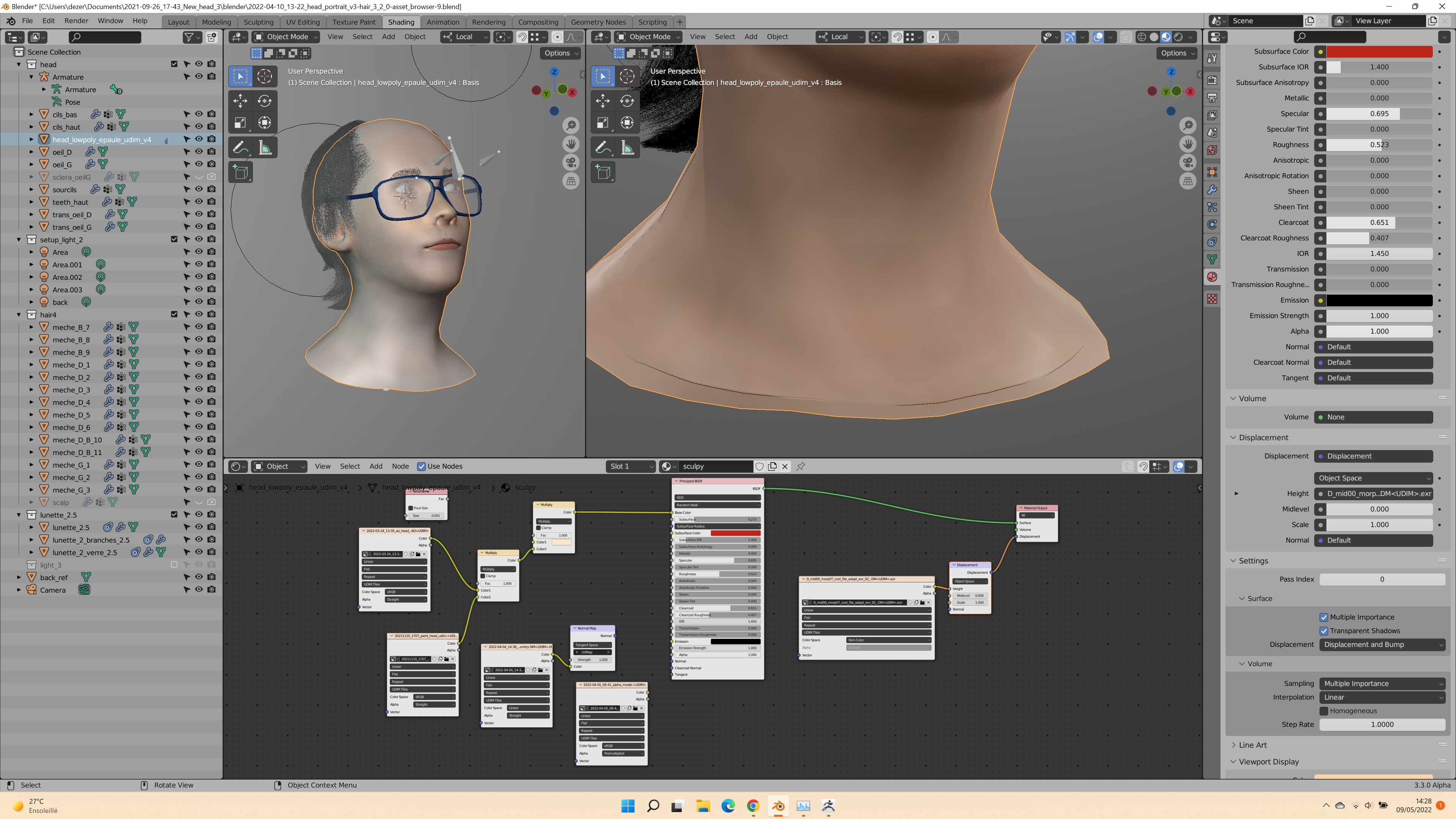Switch to the Texture Paint workspace tab
The height and width of the screenshot is (819, 1456).
[x=354, y=22]
